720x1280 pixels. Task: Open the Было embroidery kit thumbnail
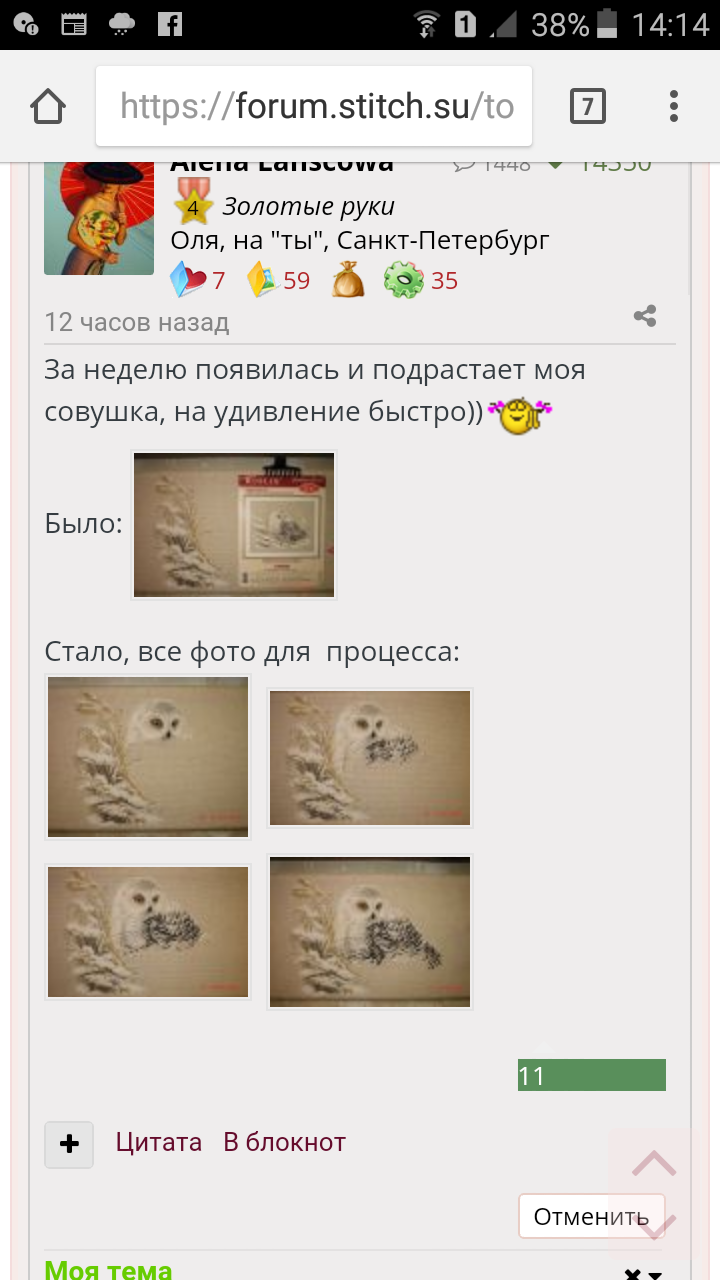(x=234, y=525)
